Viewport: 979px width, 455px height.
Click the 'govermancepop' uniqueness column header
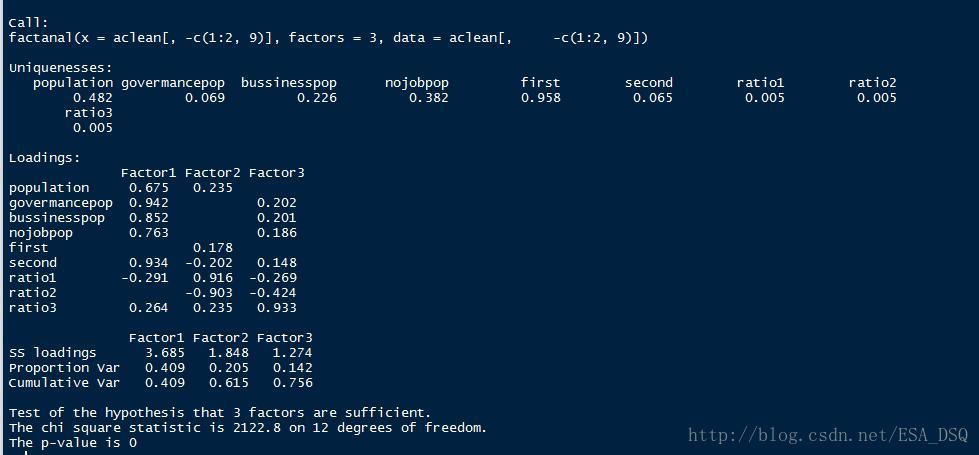pyautogui.click(x=172, y=82)
